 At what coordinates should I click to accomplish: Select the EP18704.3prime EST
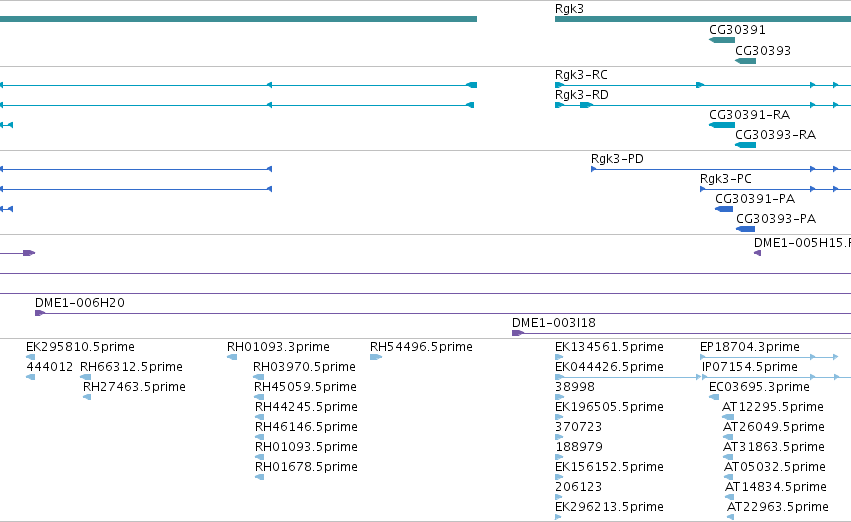(x=769, y=357)
